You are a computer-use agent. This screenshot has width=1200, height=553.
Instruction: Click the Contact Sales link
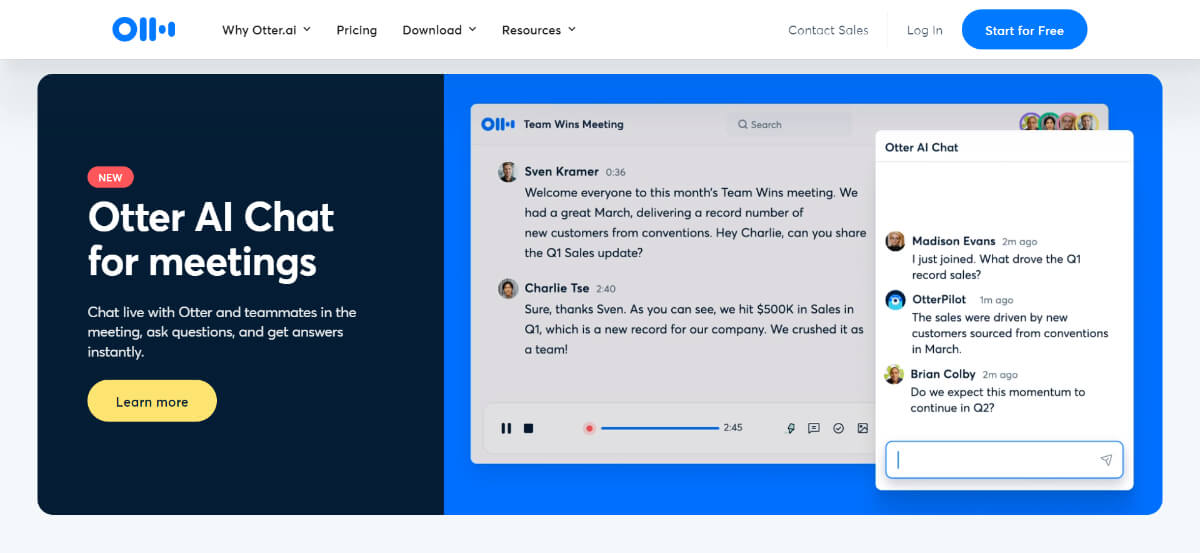828,30
